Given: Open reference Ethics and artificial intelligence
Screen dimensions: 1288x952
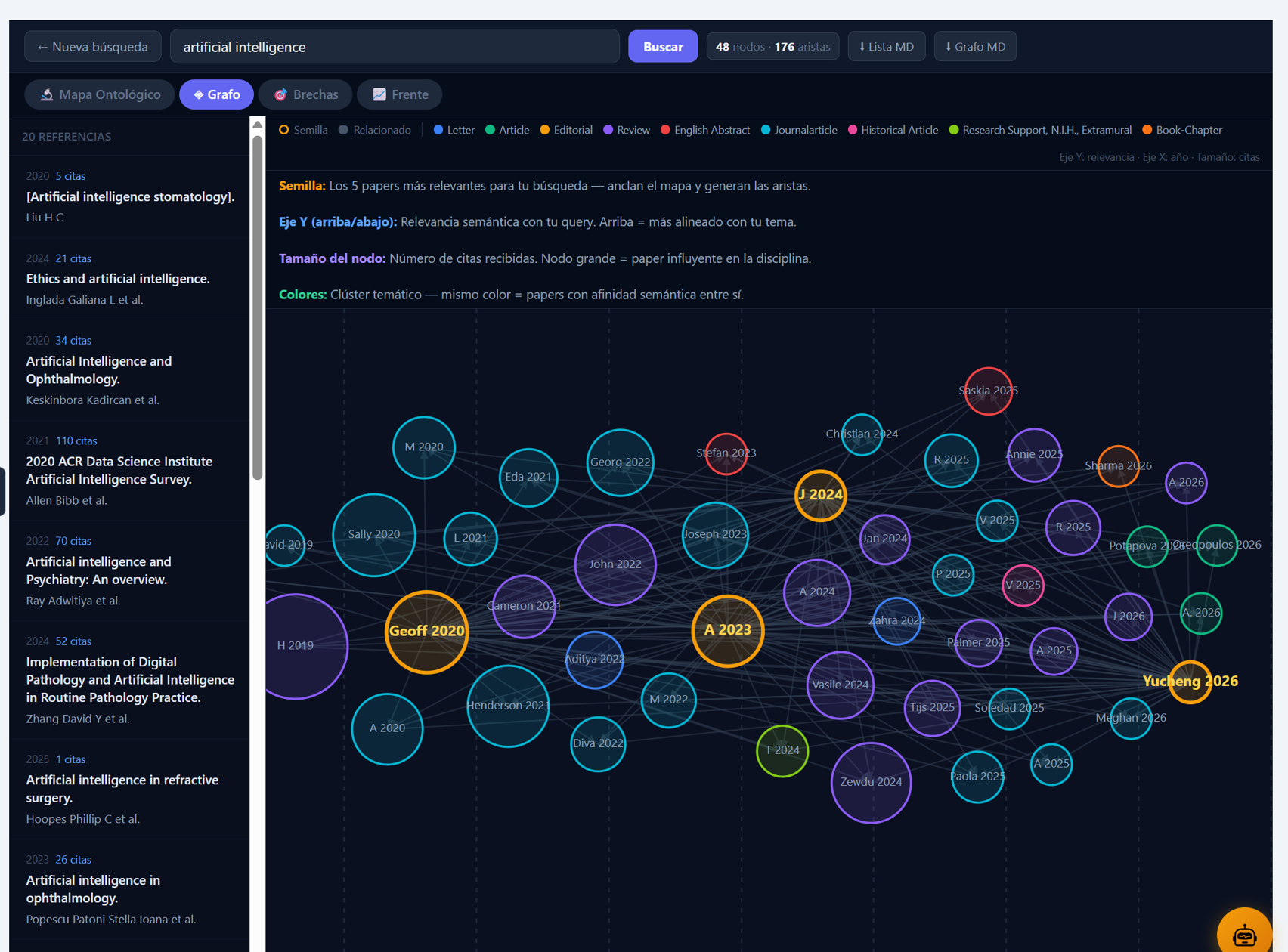Looking at the screenshot, I should [x=118, y=279].
